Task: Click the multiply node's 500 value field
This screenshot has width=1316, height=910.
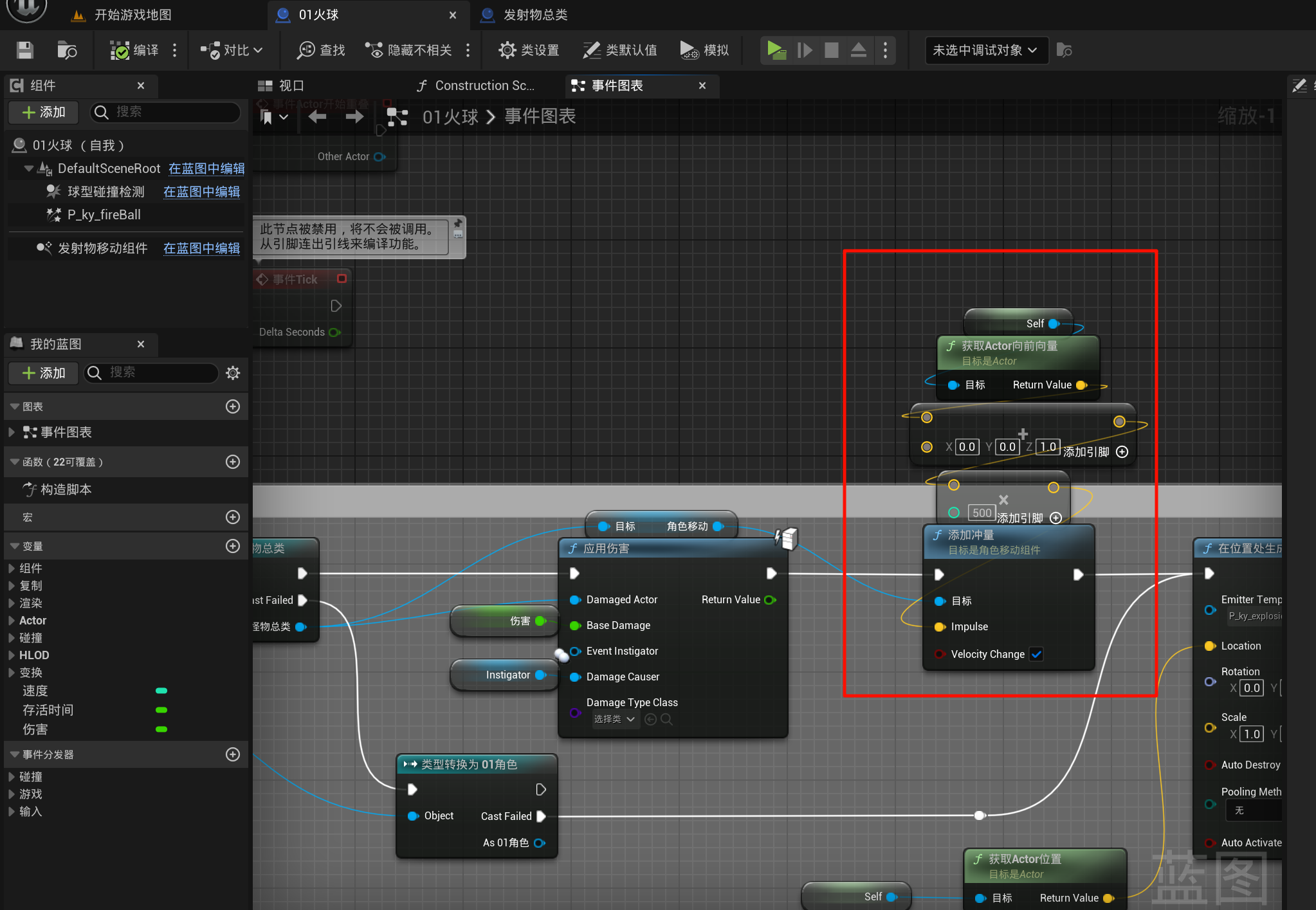Action: pos(982,513)
